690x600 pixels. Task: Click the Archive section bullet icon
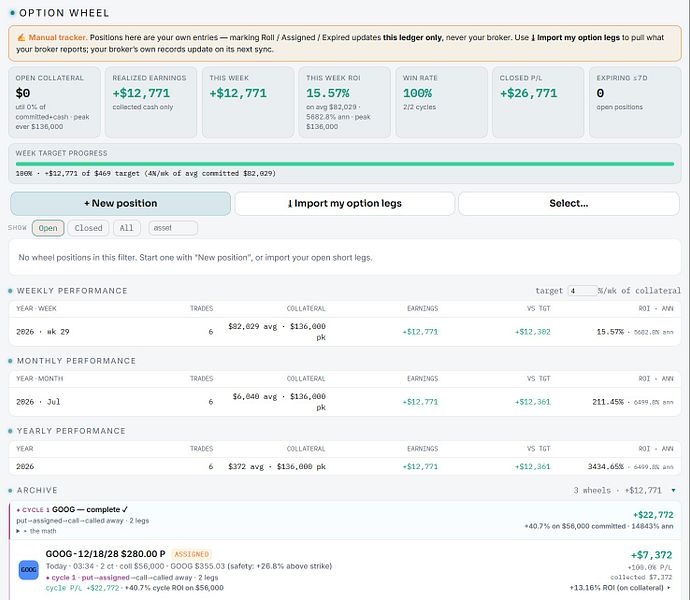point(10,490)
